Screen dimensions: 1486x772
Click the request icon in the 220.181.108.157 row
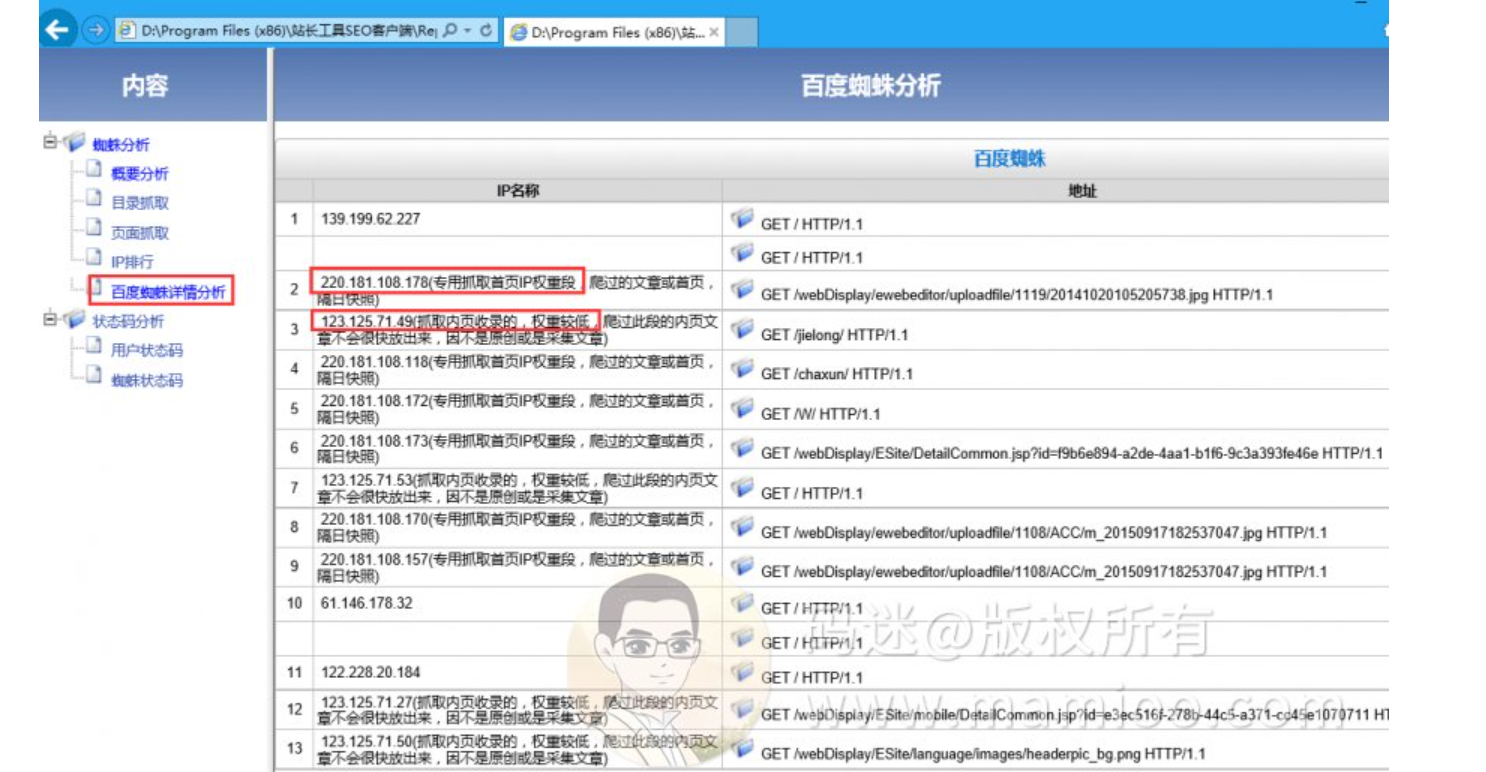tap(742, 567)
